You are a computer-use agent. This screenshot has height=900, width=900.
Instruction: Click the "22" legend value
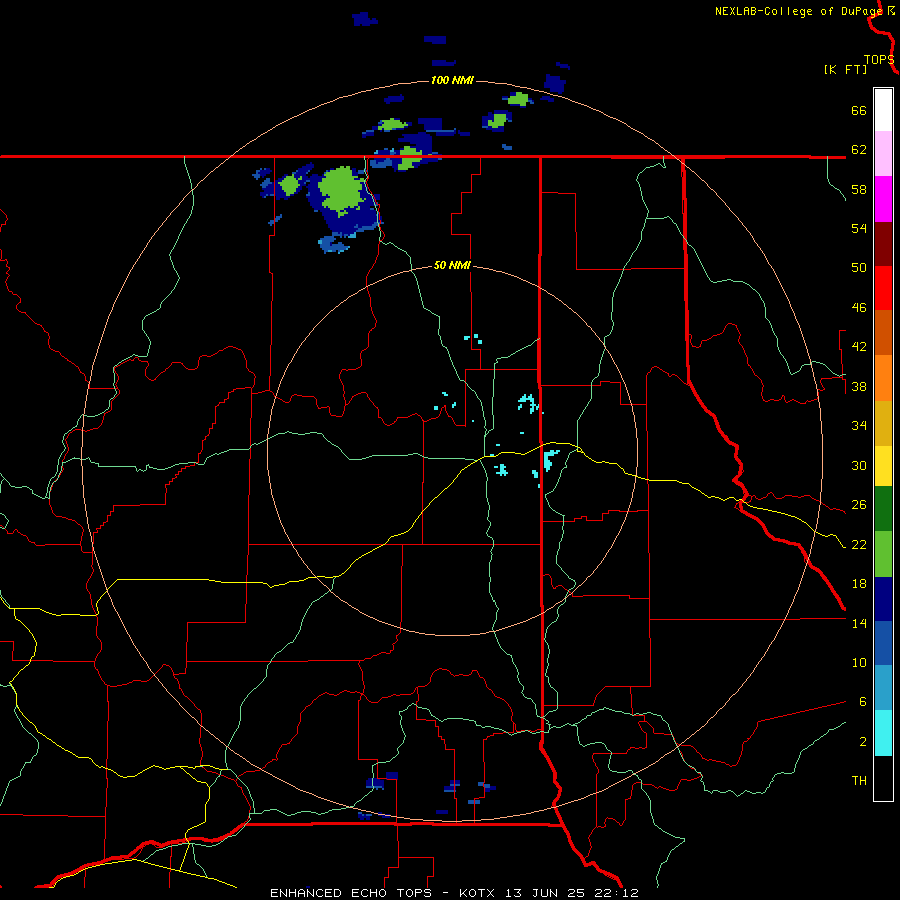(x=859, y=544)
